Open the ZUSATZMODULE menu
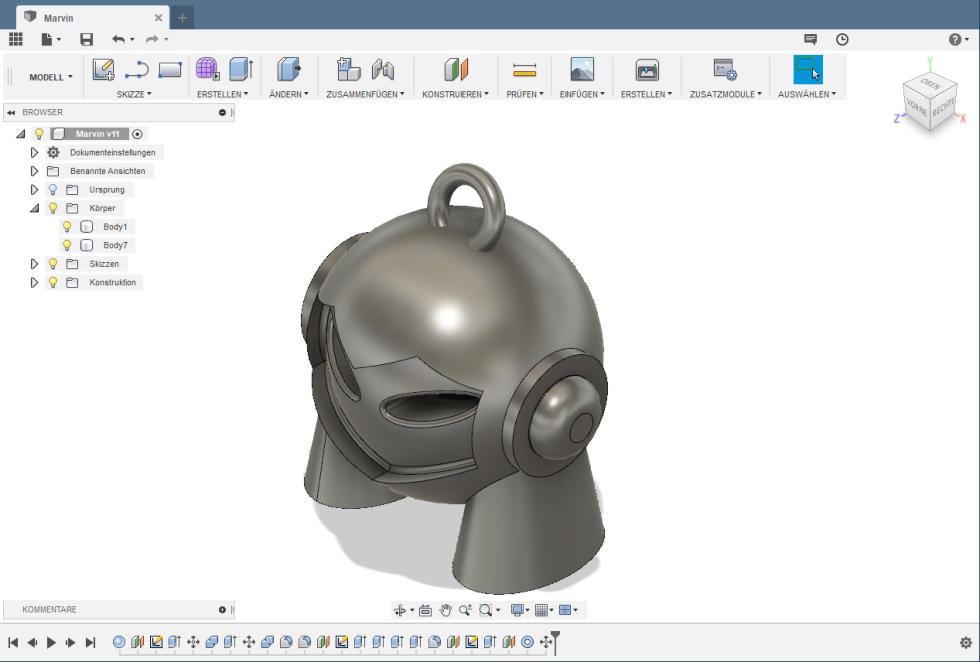Screen dimensions: 980x662 tap(726, 94)
